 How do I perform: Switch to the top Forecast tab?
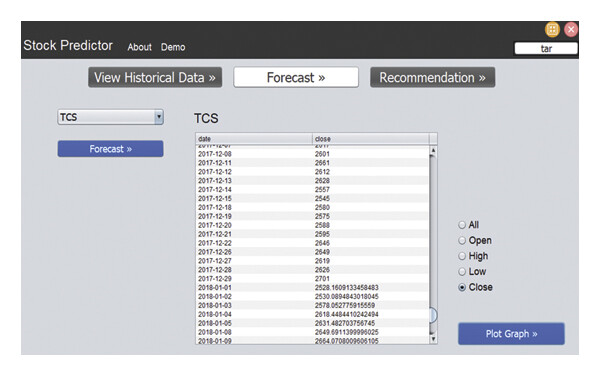point(296,77)
